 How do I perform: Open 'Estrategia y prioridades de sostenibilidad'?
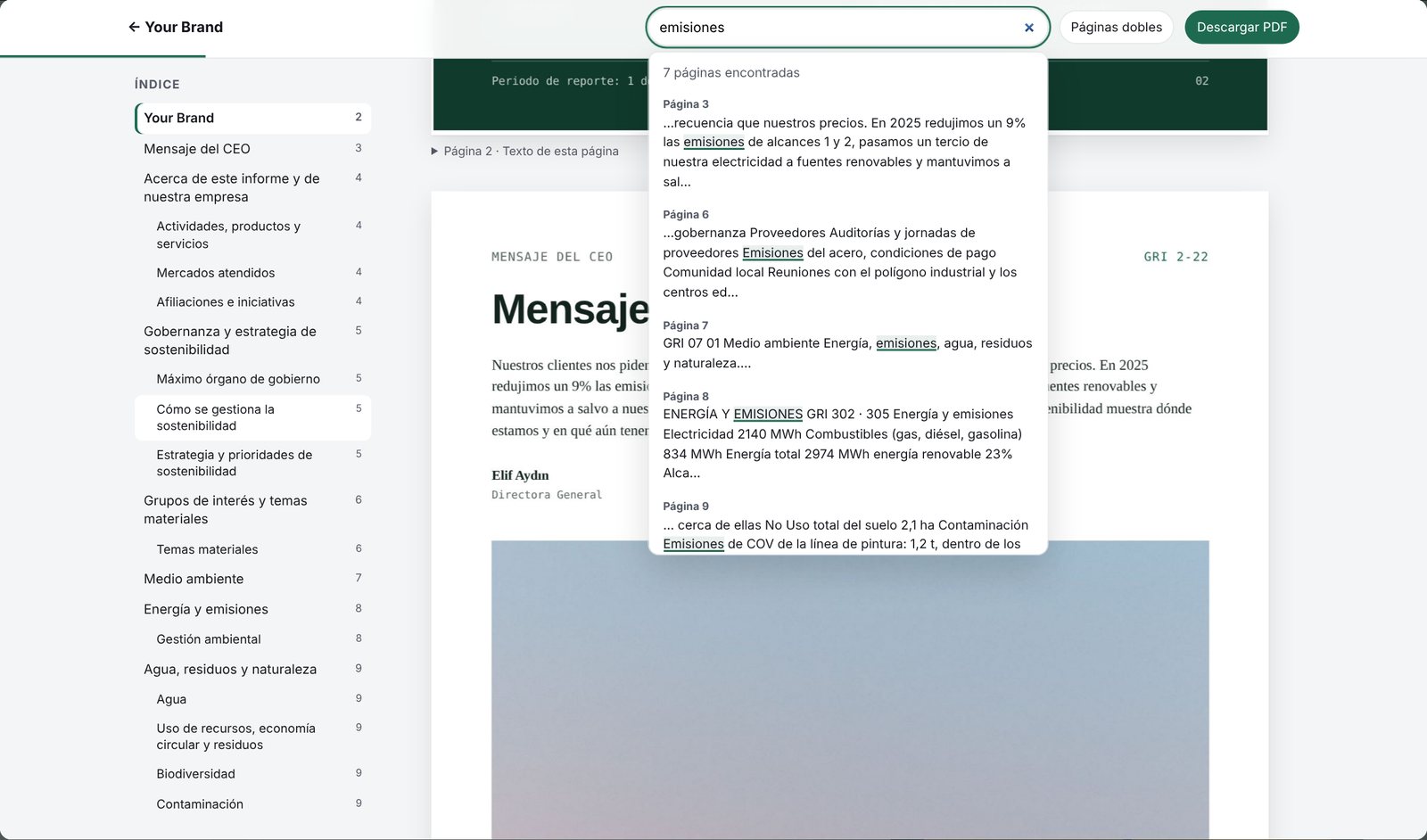252,463
